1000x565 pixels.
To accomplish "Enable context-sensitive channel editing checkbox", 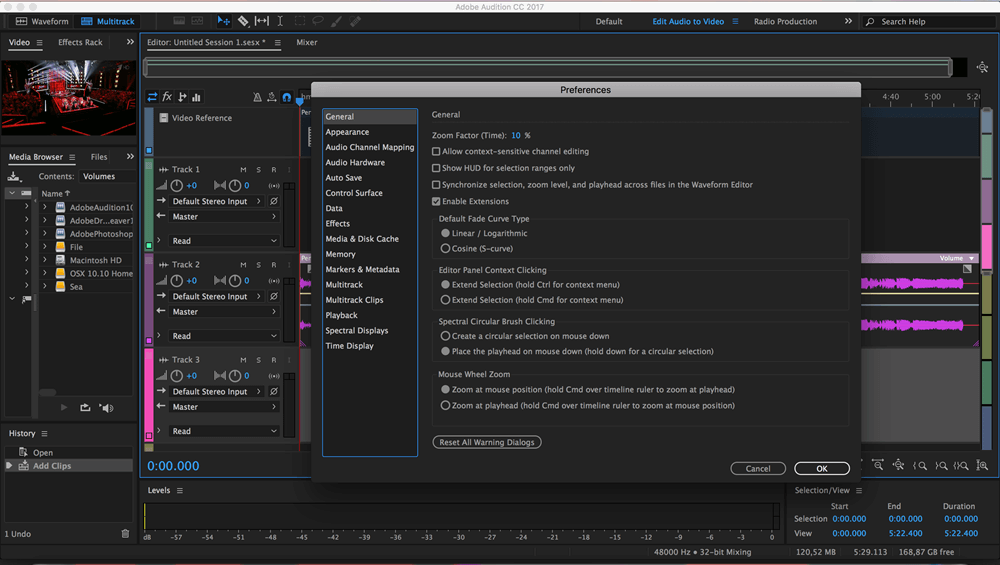I will 436,152.
